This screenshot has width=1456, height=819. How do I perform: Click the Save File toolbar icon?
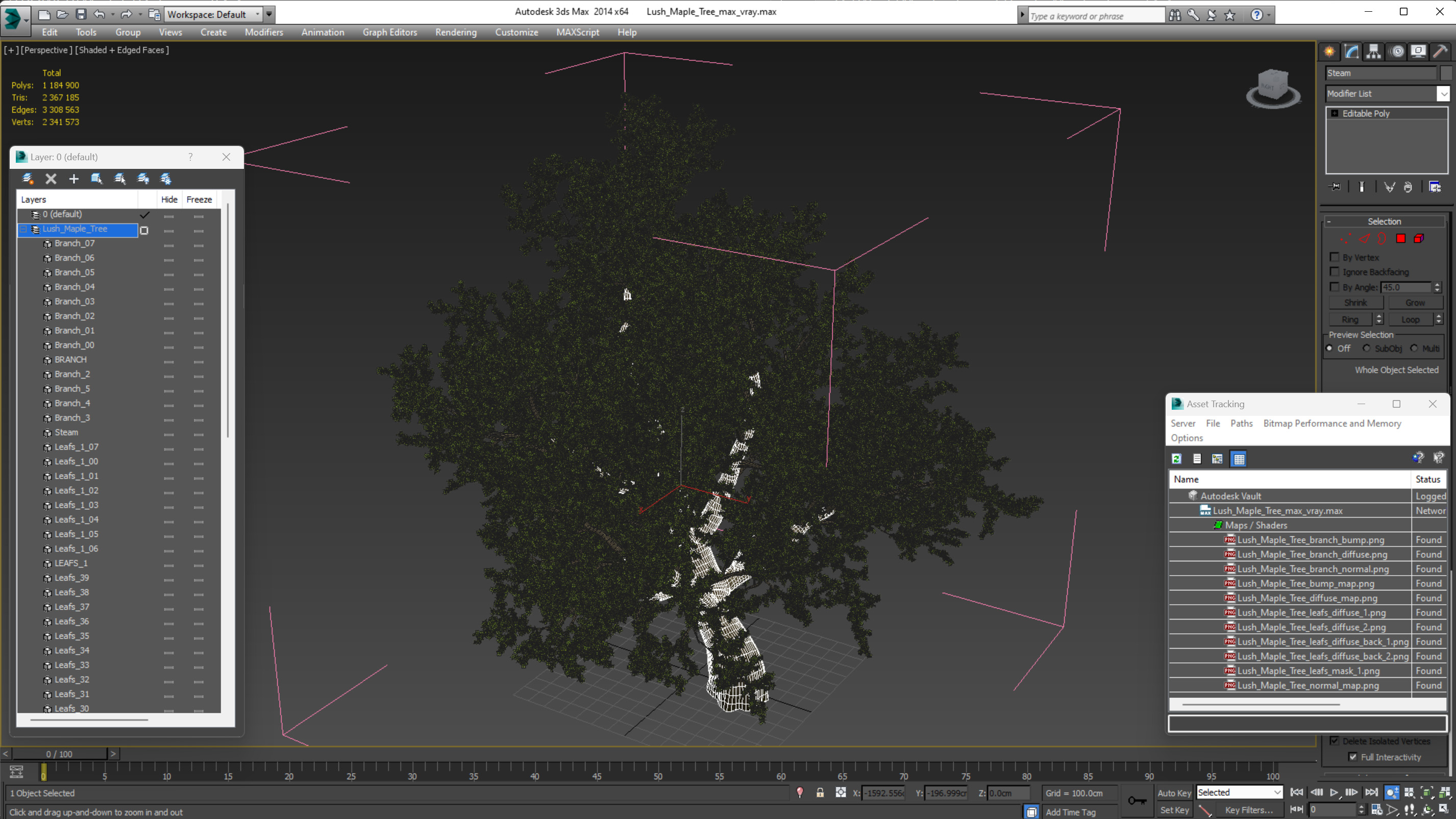(81, 14)
